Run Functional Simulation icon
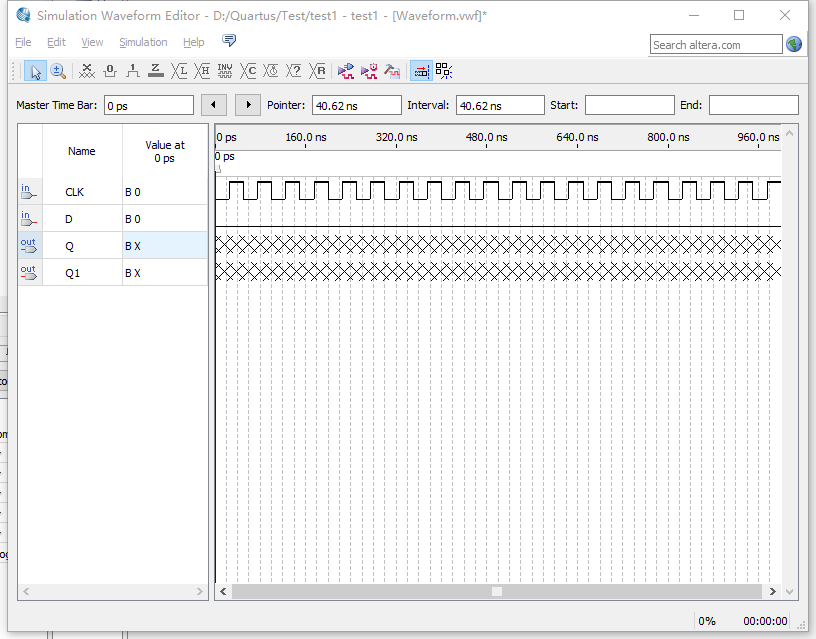The height and width of the screenshot is (639, 816). 346,71
